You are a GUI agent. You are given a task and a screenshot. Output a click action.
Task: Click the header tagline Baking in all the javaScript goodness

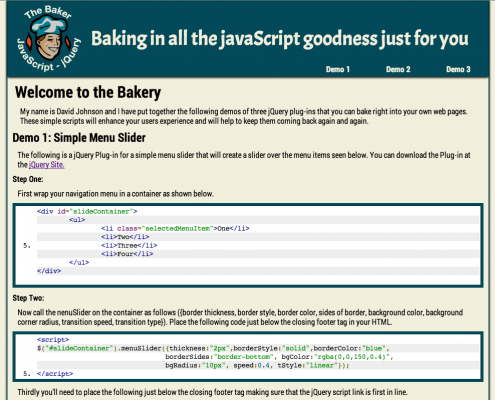pyautogui.click(x=280, y=39)
